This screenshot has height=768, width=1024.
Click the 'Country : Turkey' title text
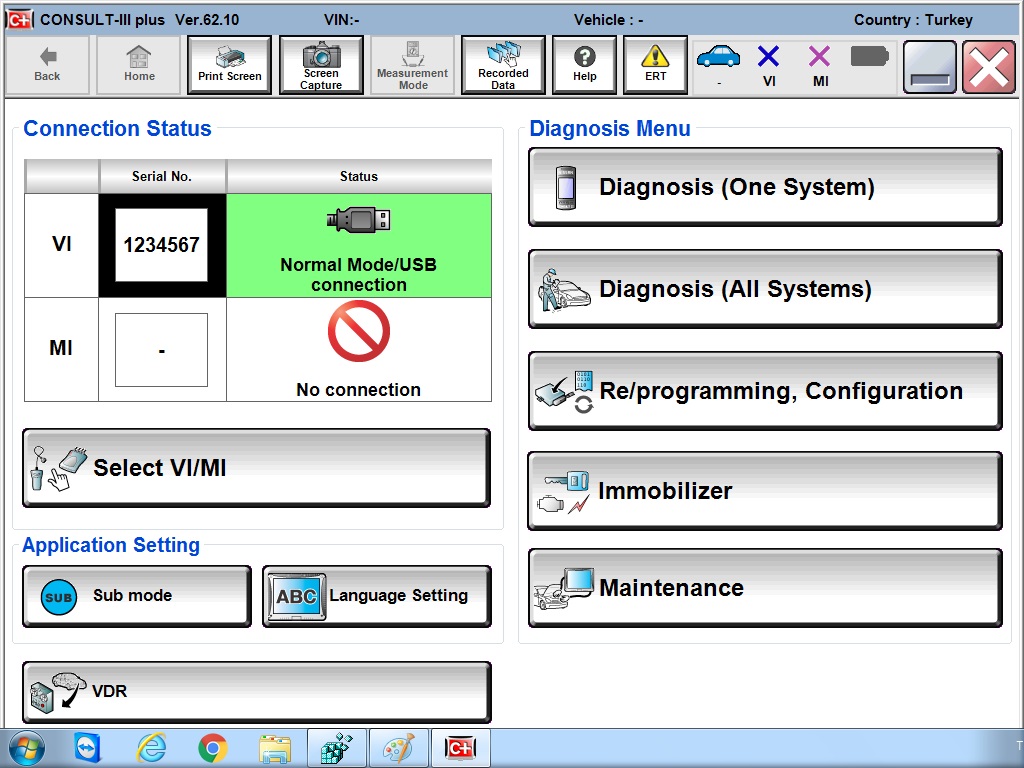913,20
